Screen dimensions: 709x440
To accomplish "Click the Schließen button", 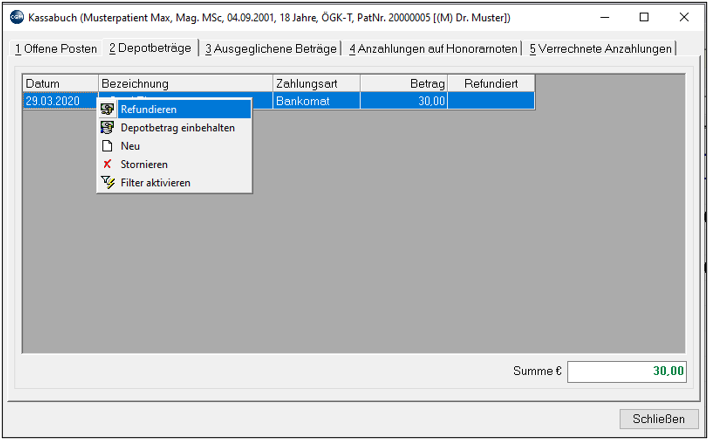I will pos(658,419).
